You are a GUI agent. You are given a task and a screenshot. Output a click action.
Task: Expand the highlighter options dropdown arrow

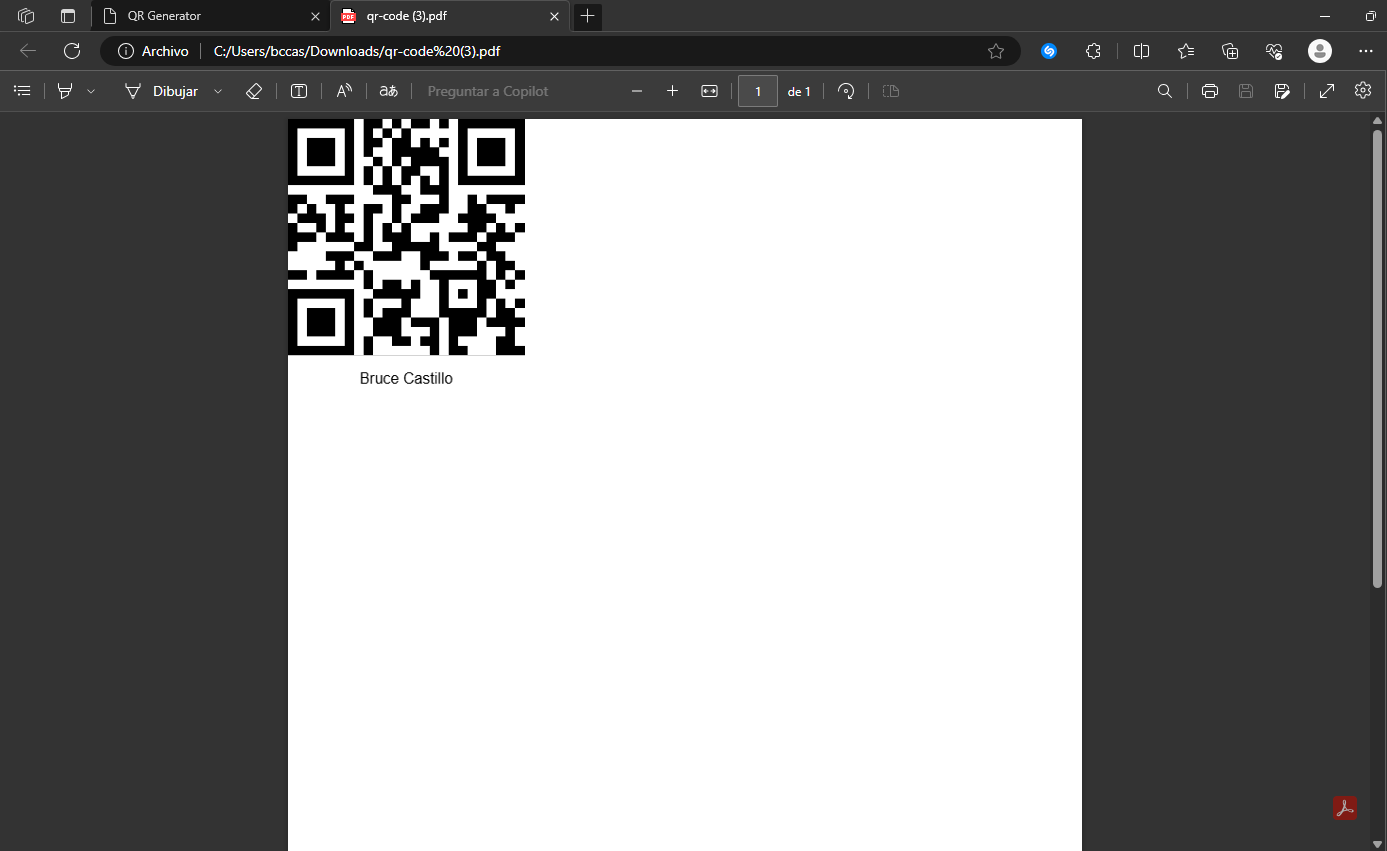click(x=91, y=91)
